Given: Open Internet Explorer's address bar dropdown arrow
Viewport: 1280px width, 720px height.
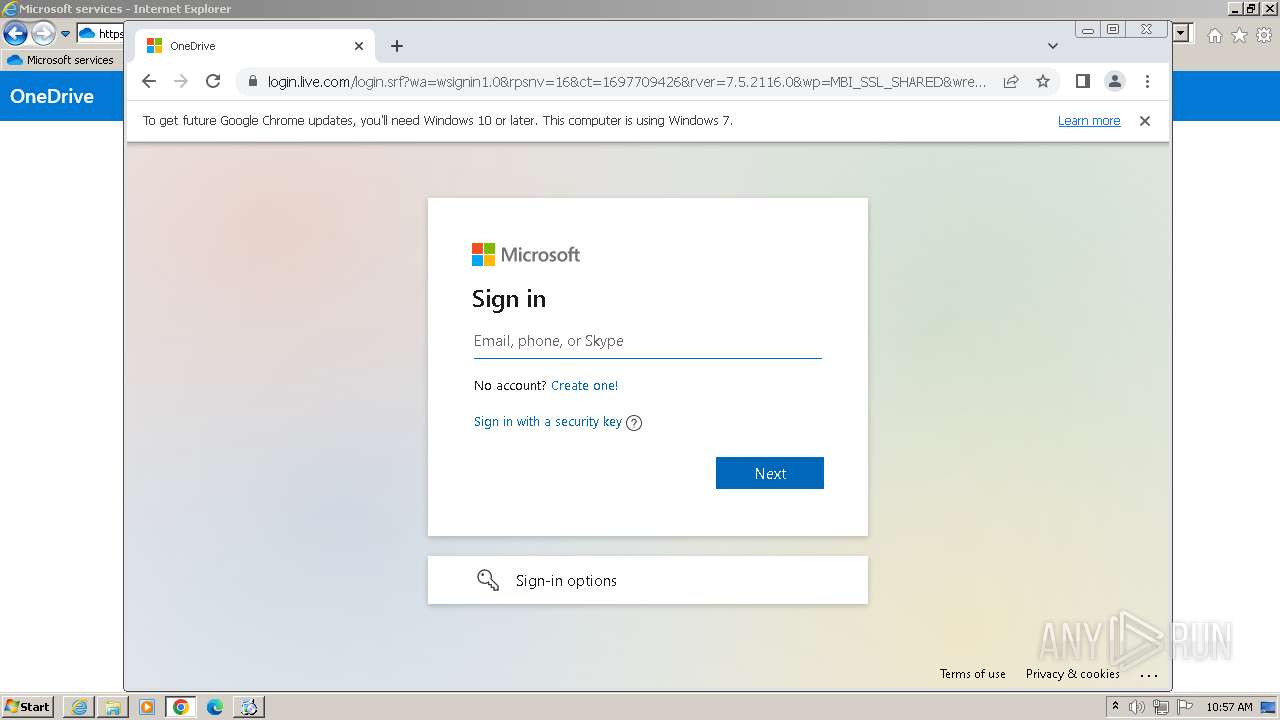Looking at the screenshot, I should pos(1182,33).
